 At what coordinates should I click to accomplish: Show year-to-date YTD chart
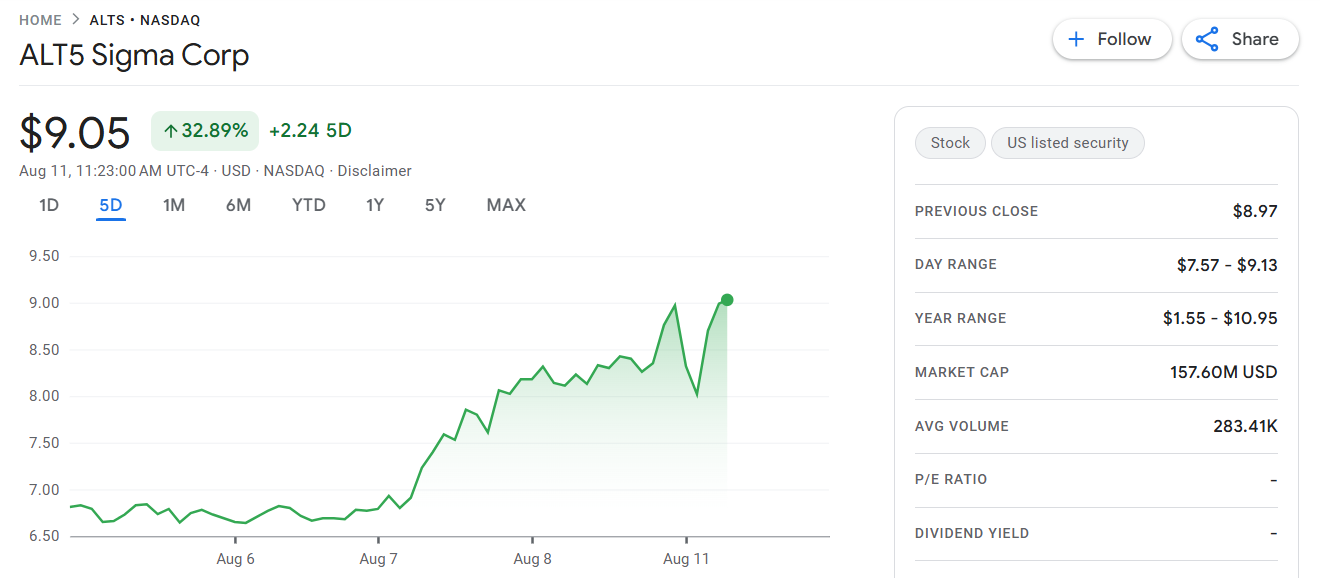[x=309, y=205]
